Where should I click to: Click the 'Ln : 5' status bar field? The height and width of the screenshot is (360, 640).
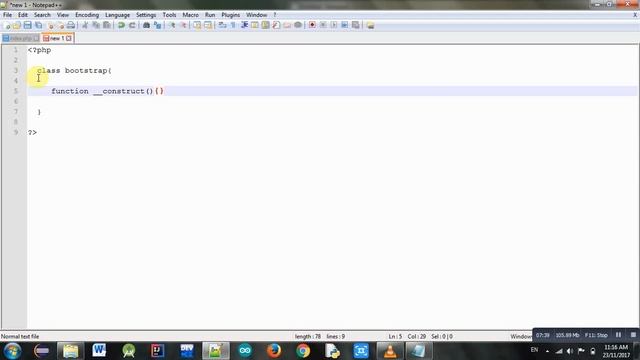pyautogui.click(x=395, y=337)
